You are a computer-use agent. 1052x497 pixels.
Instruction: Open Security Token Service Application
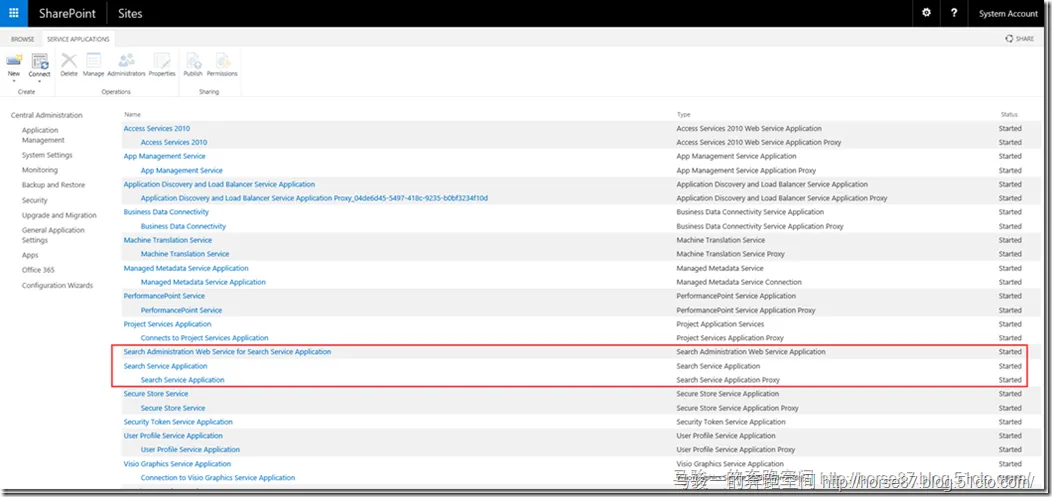point(178,423)
